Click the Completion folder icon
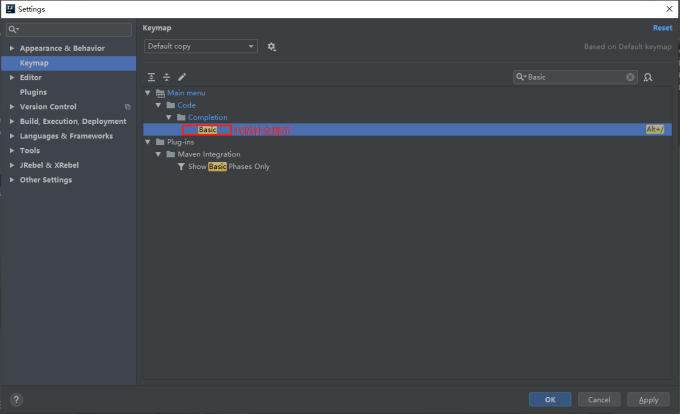 click(x=181, y=117)
